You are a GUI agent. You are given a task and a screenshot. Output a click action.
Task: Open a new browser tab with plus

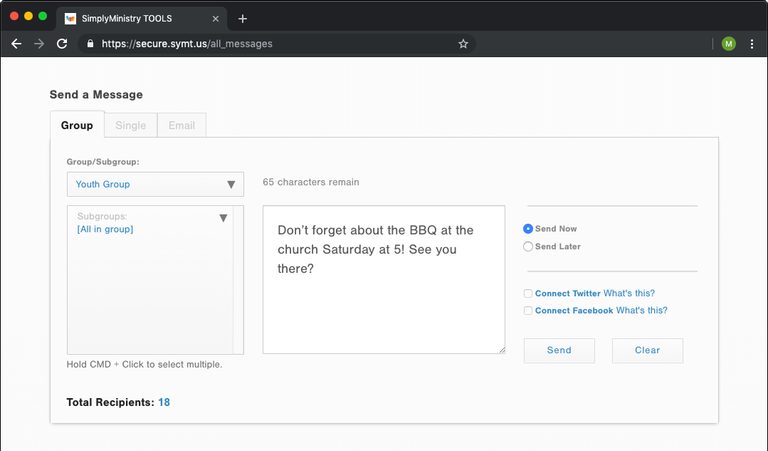coord(242,19)
